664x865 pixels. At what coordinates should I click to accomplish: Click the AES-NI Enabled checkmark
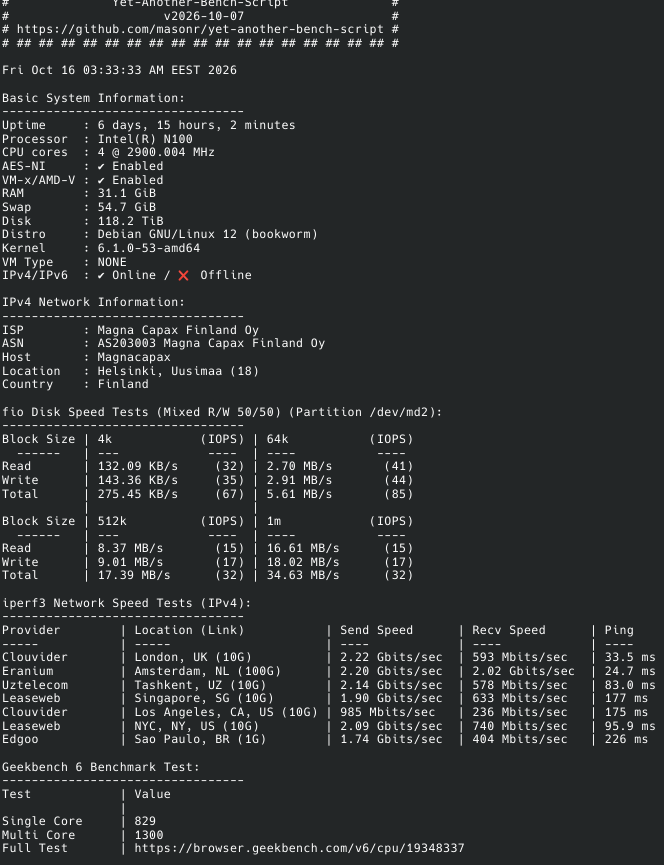(101, 166)
